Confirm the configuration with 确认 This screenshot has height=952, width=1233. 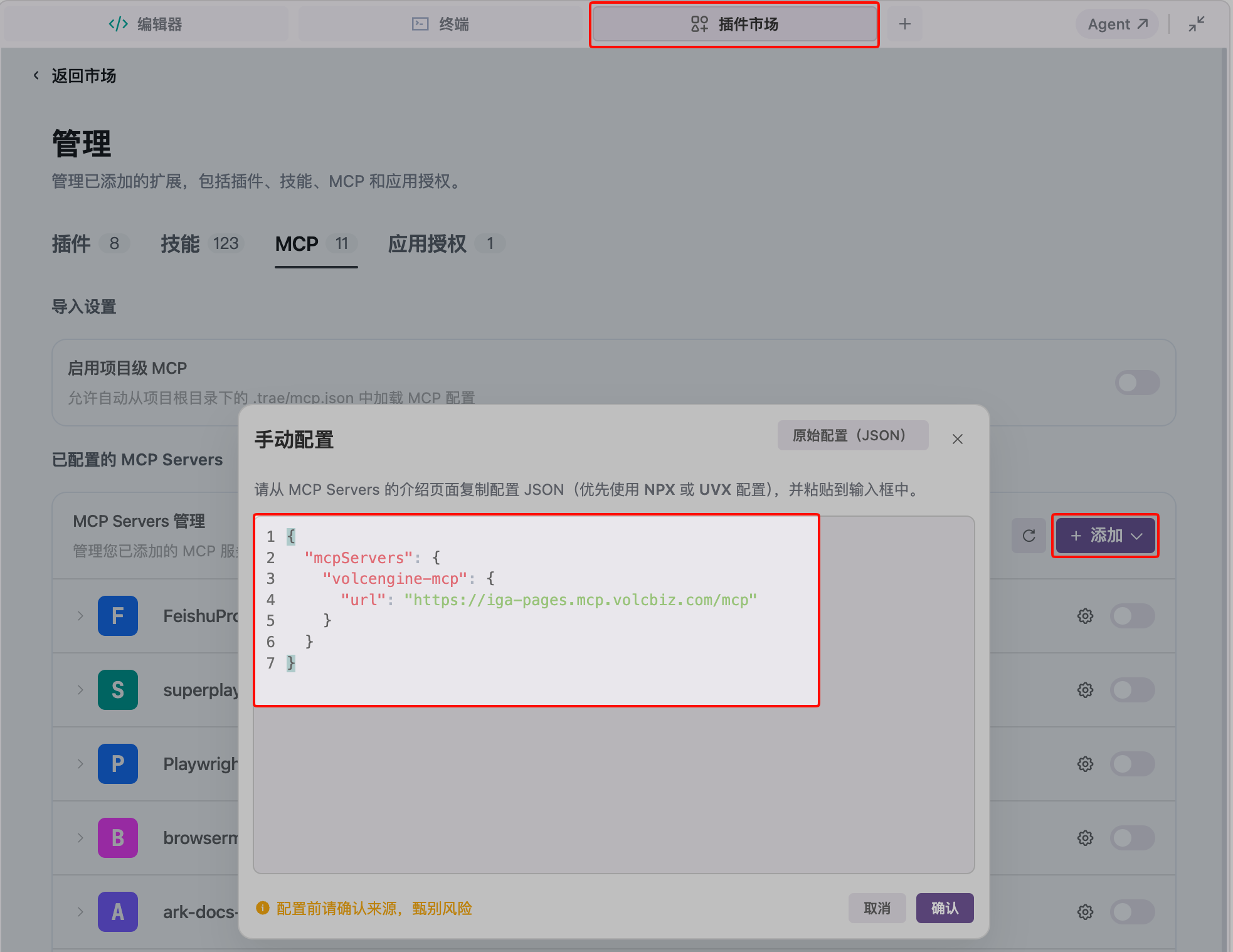pos(945,908)
